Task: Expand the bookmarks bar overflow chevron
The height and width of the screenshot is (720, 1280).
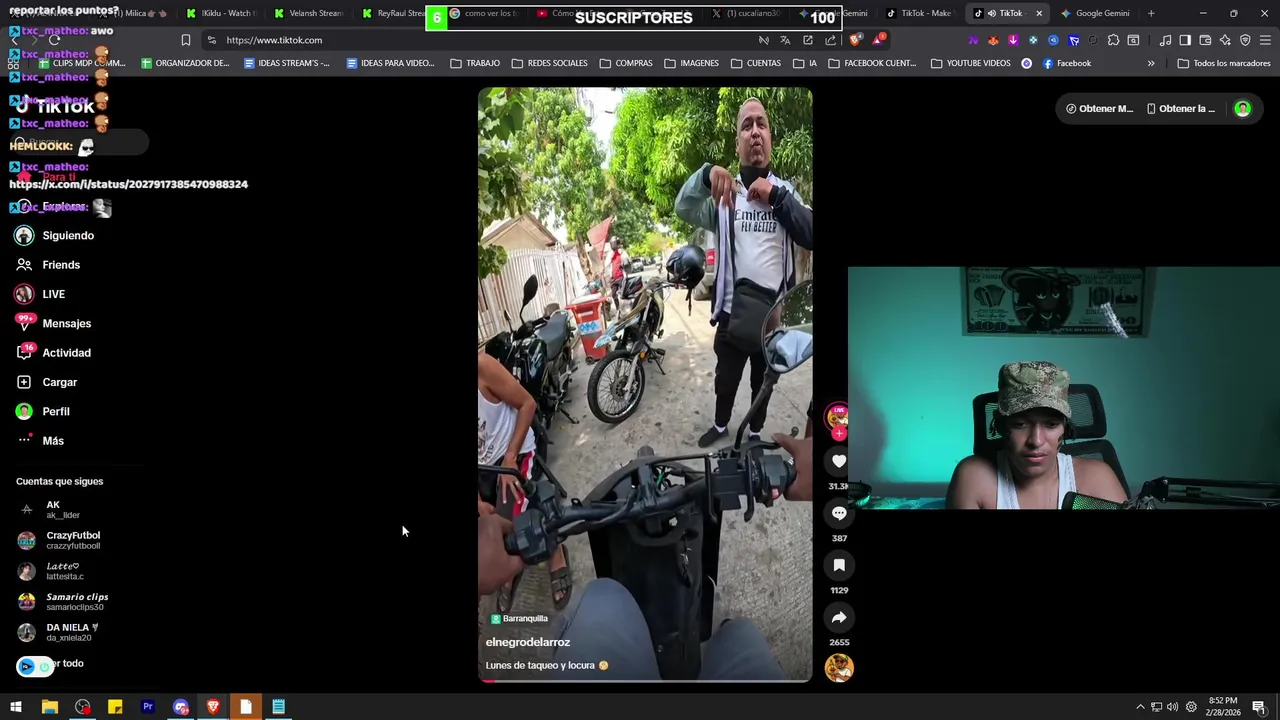Action: pyautogui.click(x=1151, y=63)
